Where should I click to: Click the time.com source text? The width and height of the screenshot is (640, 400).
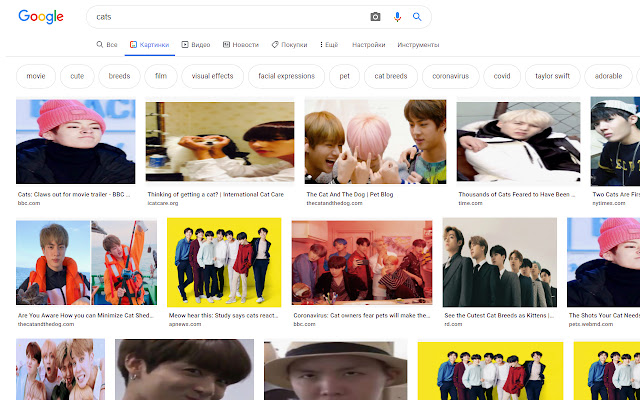470,203
